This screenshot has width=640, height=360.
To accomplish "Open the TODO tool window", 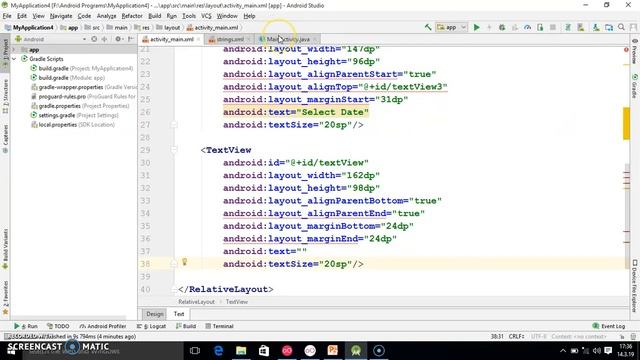I will coord(58,326).
